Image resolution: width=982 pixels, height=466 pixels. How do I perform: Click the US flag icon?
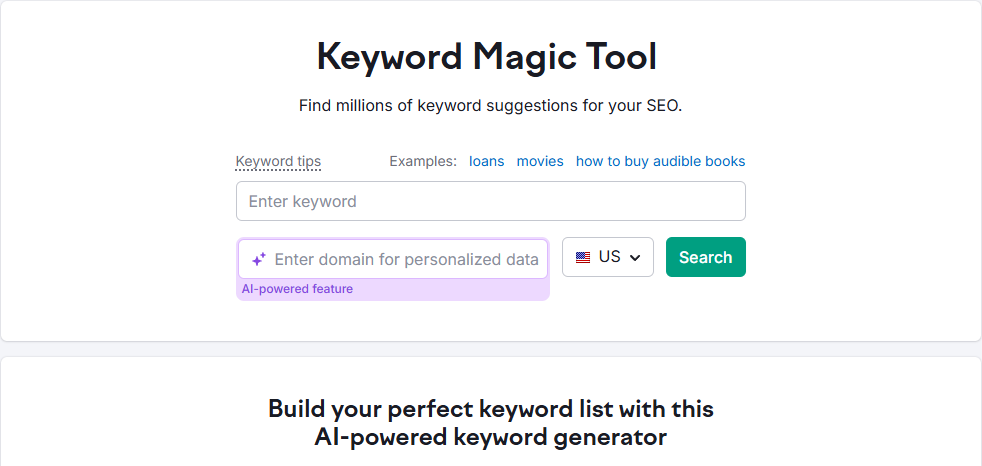click(x=583, y=257)
